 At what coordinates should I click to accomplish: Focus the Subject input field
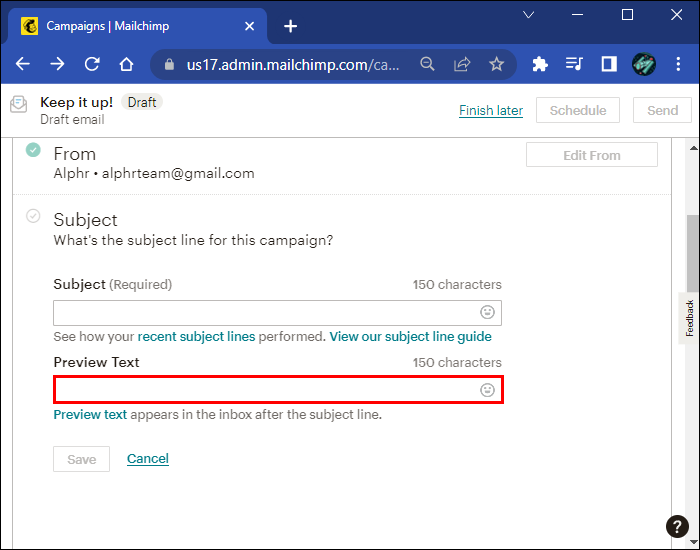click(277, 313)
